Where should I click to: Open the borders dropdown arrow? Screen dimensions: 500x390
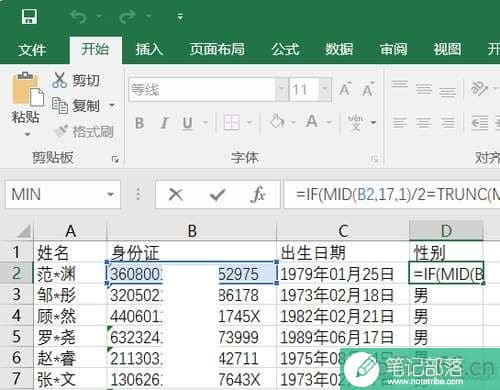(249, 123)
